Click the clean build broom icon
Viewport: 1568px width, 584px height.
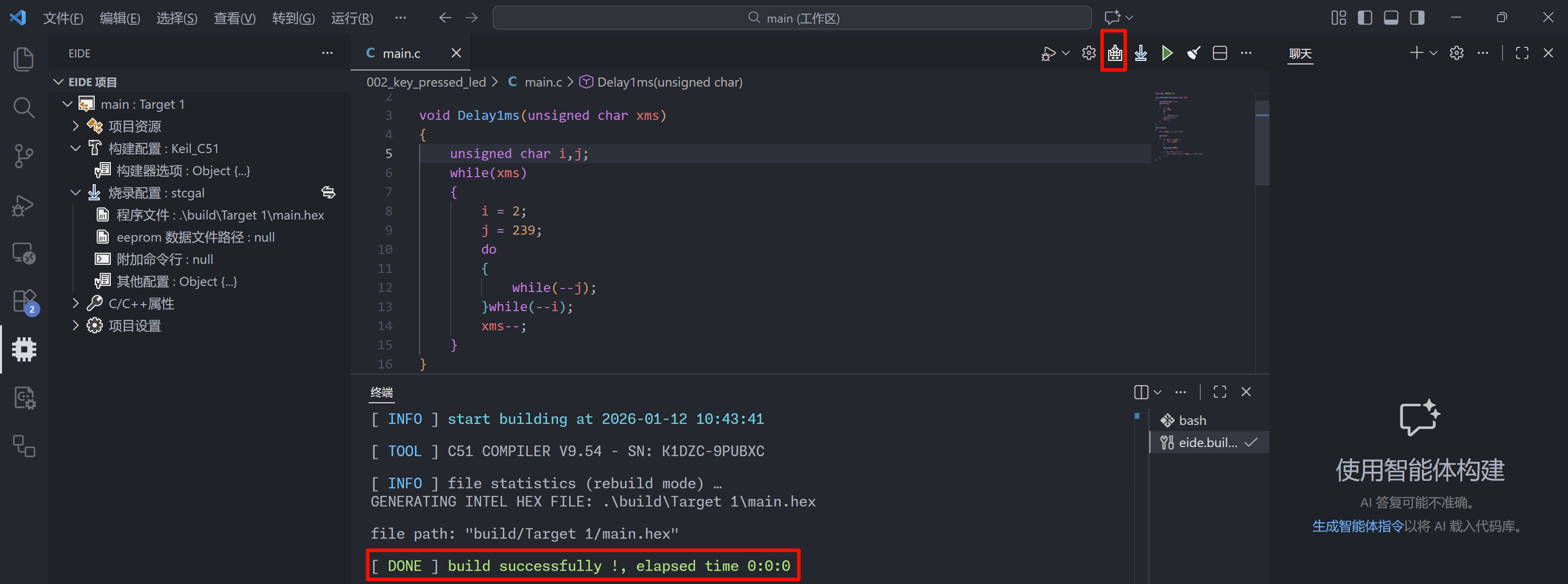pyautogui.click(x=1194, y=53)
